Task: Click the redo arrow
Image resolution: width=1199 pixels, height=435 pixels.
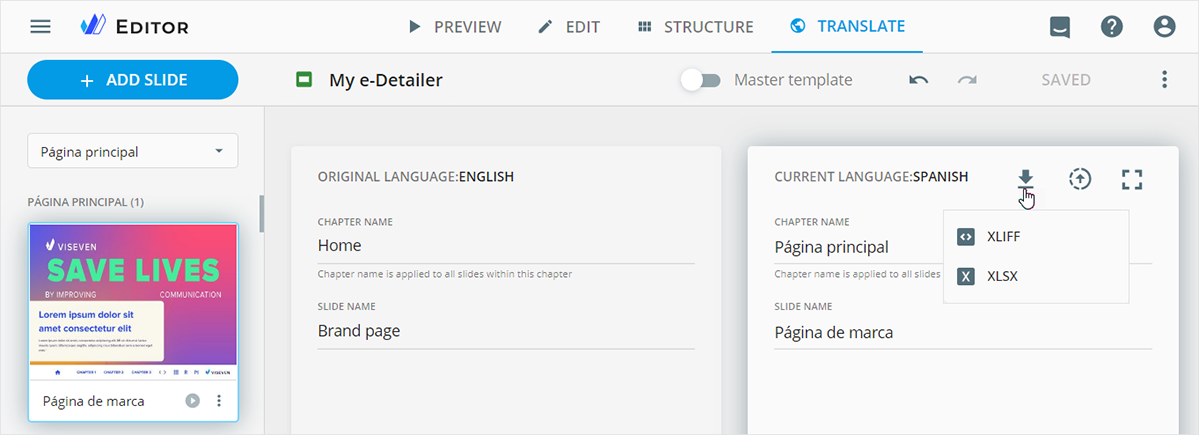Action: (x=967, y=80)
